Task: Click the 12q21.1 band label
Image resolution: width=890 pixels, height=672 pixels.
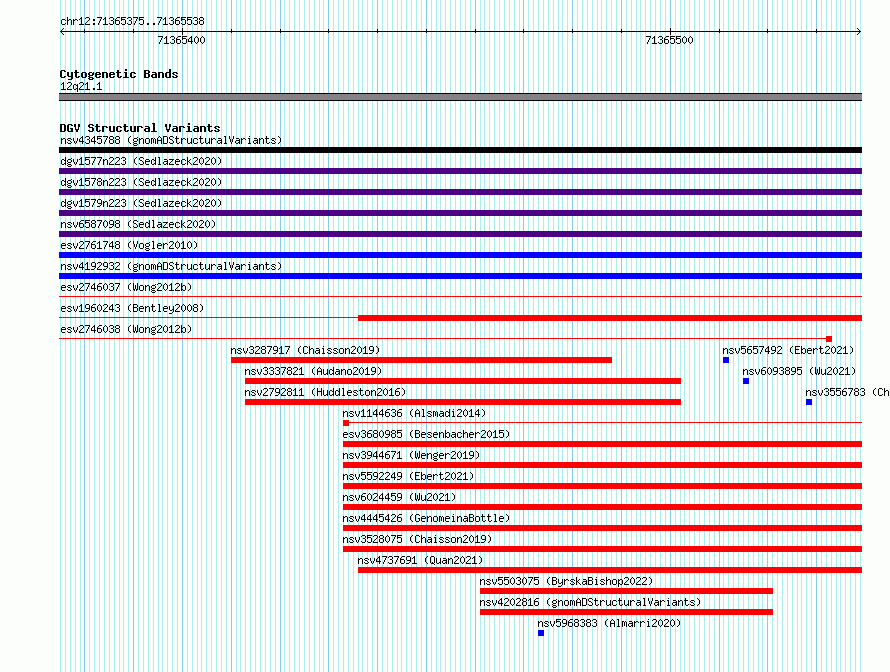Action: pos(81,86)
